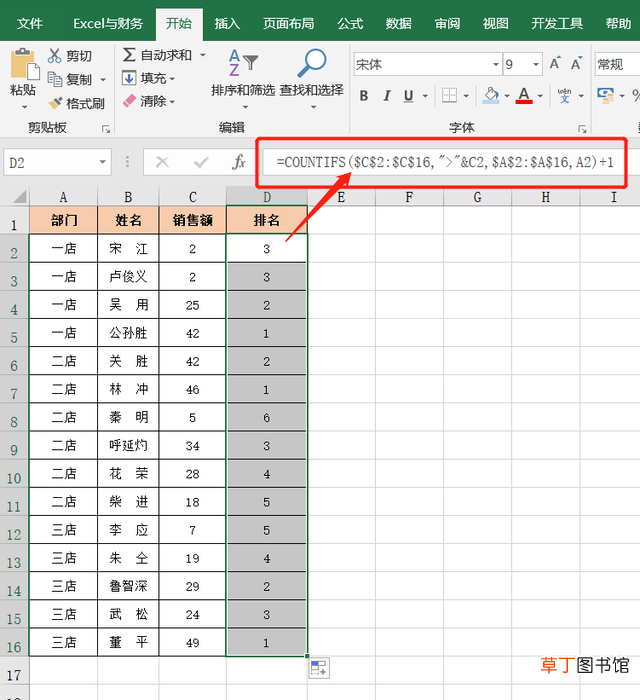This screenshot has height=700, width=640.
Task: Expand the underline style dropdown
Action: coord(425,96)
